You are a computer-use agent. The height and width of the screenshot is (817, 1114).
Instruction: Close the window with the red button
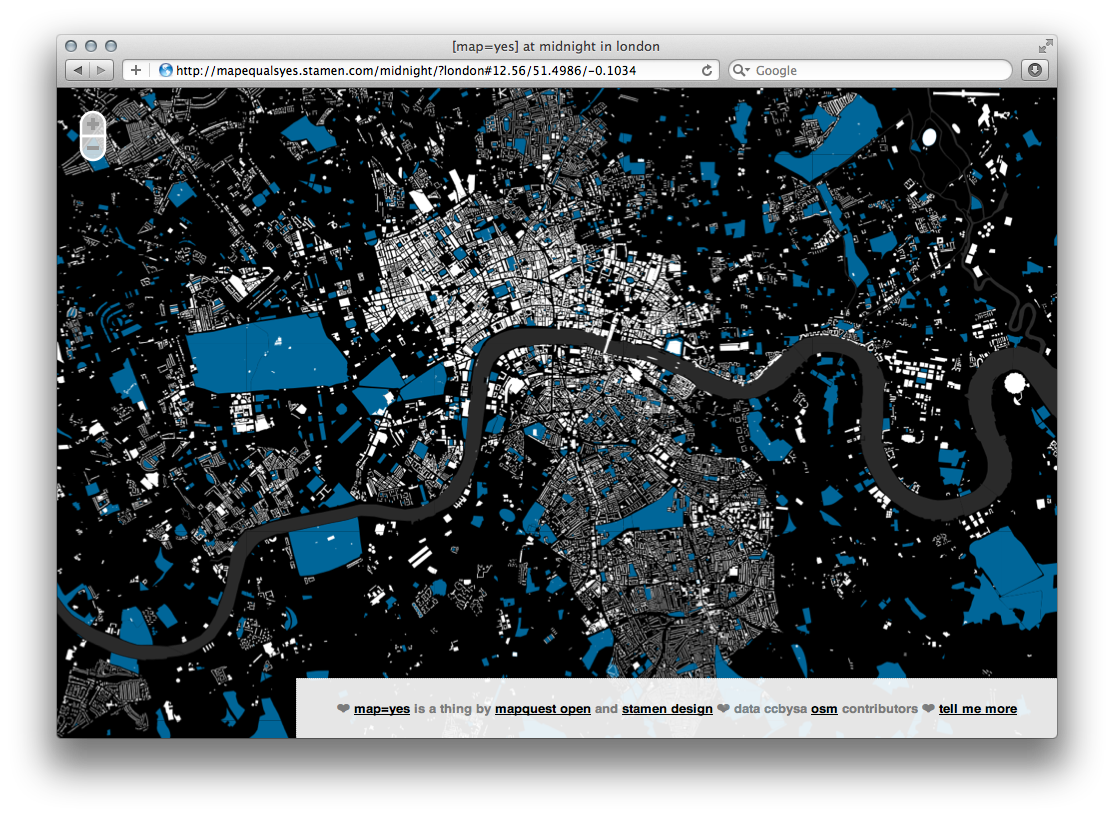point(71,46)
